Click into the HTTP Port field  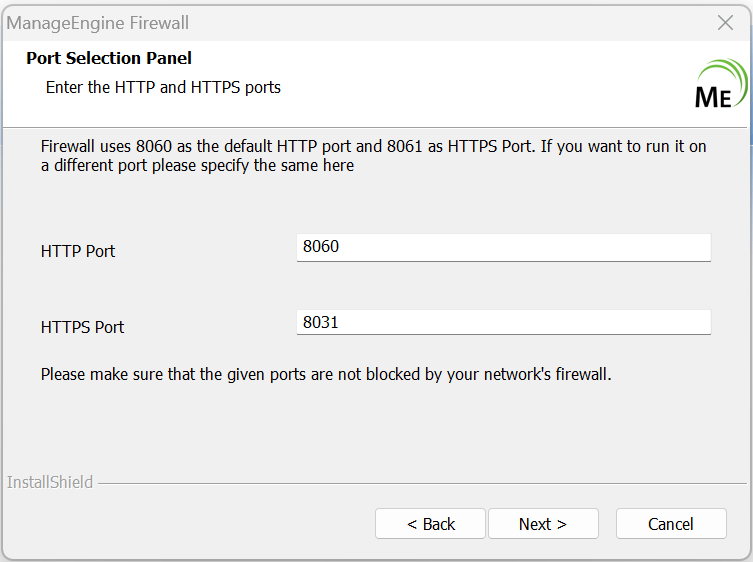(503, 247)
